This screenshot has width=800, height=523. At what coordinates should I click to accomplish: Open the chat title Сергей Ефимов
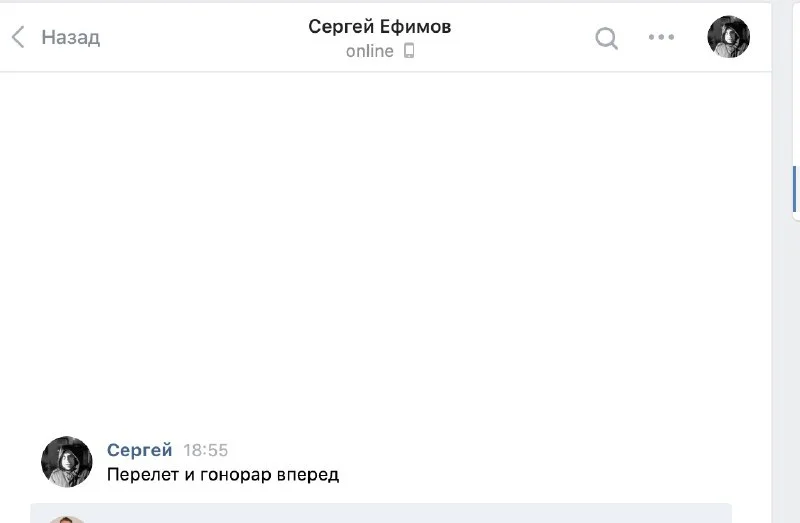[x=379, y=27]
